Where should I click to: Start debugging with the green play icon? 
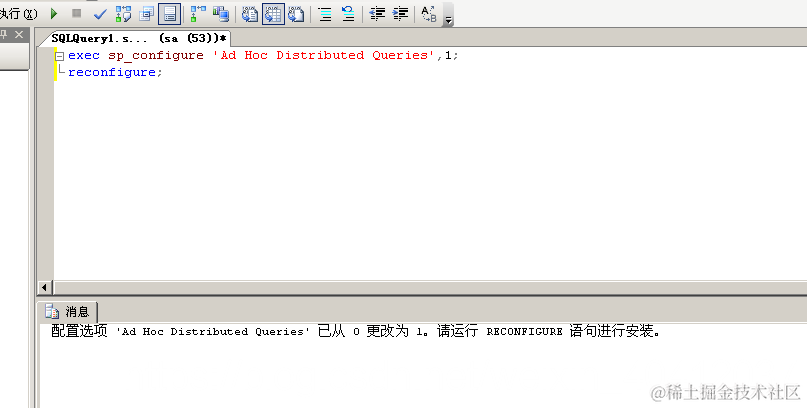coord(54,13)
